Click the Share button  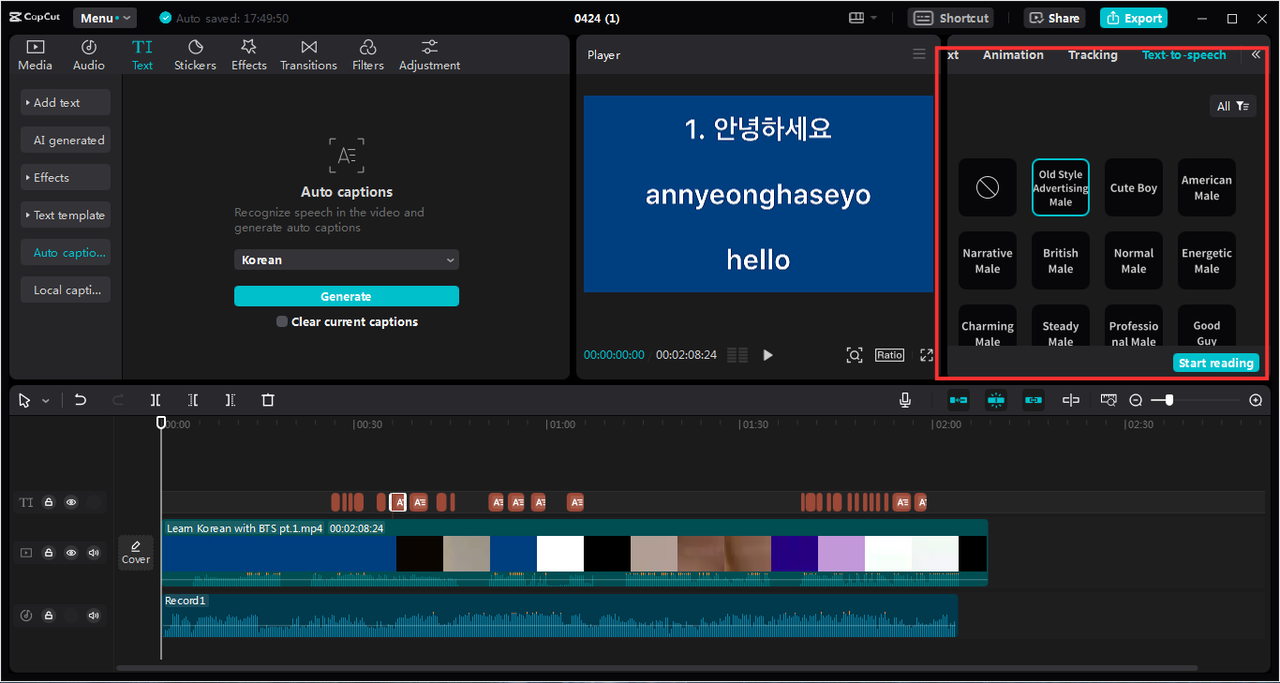click(1055, 18)
